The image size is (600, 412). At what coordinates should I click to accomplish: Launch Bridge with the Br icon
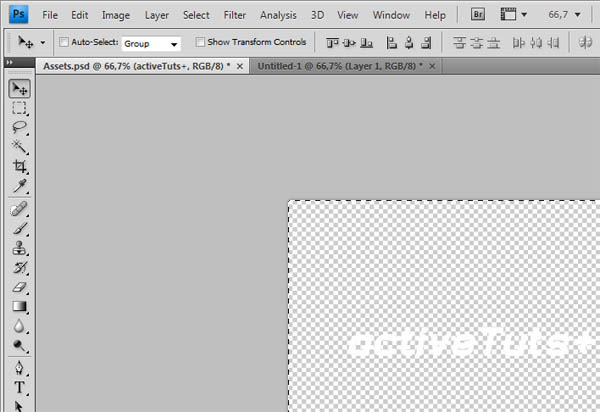pos(478,15)
